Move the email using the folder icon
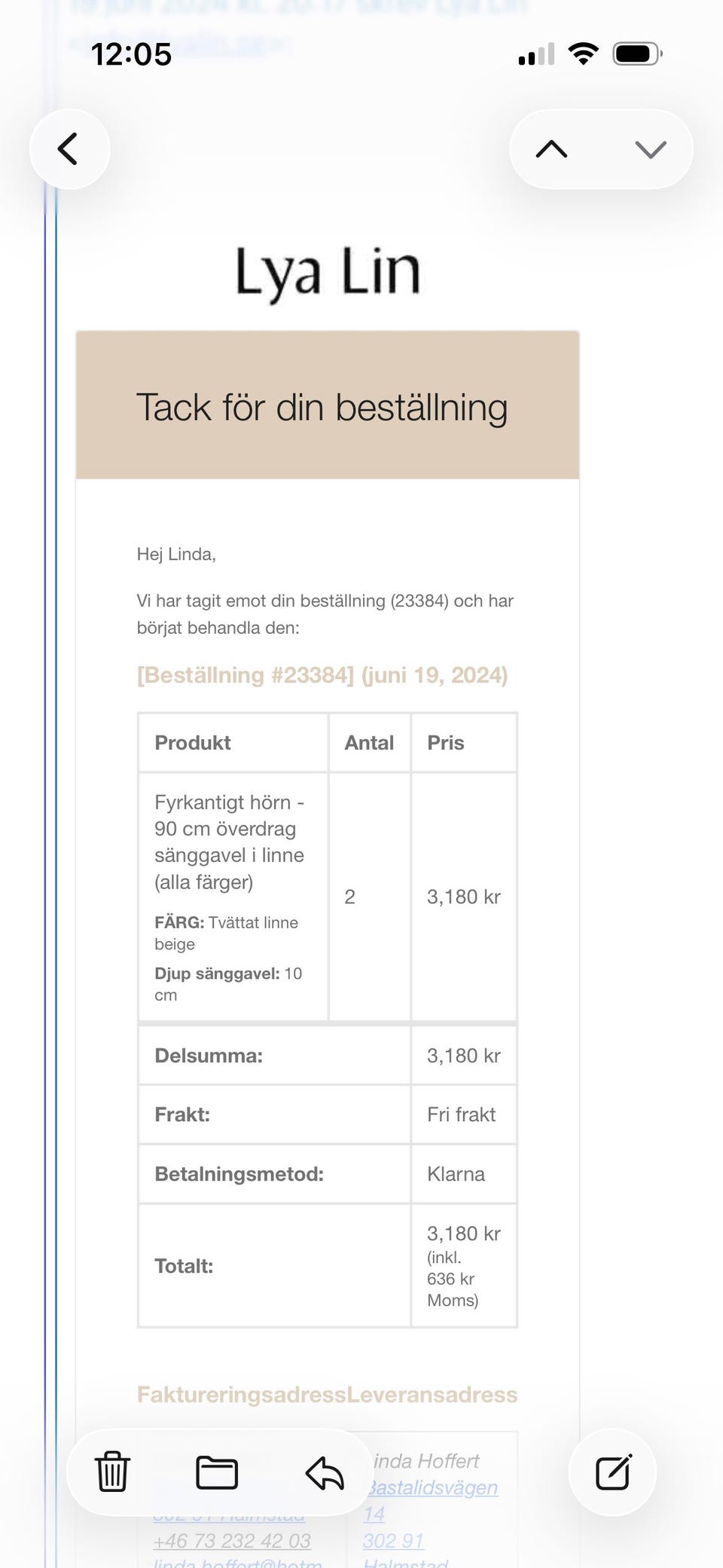 [x=216, y=1471]
